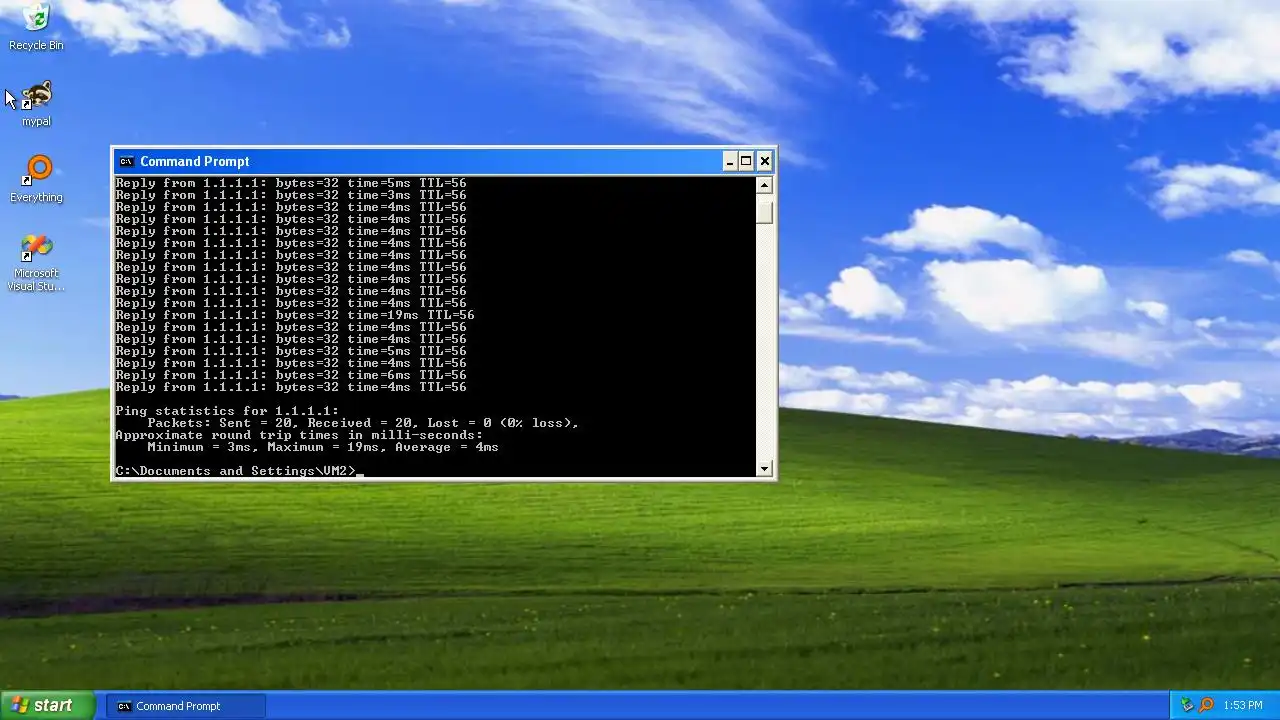Click the C:\Documents and Settings\VM2> prompt
The width and height of the screenshot is (1280, 720).
click(x=235, y=471)
